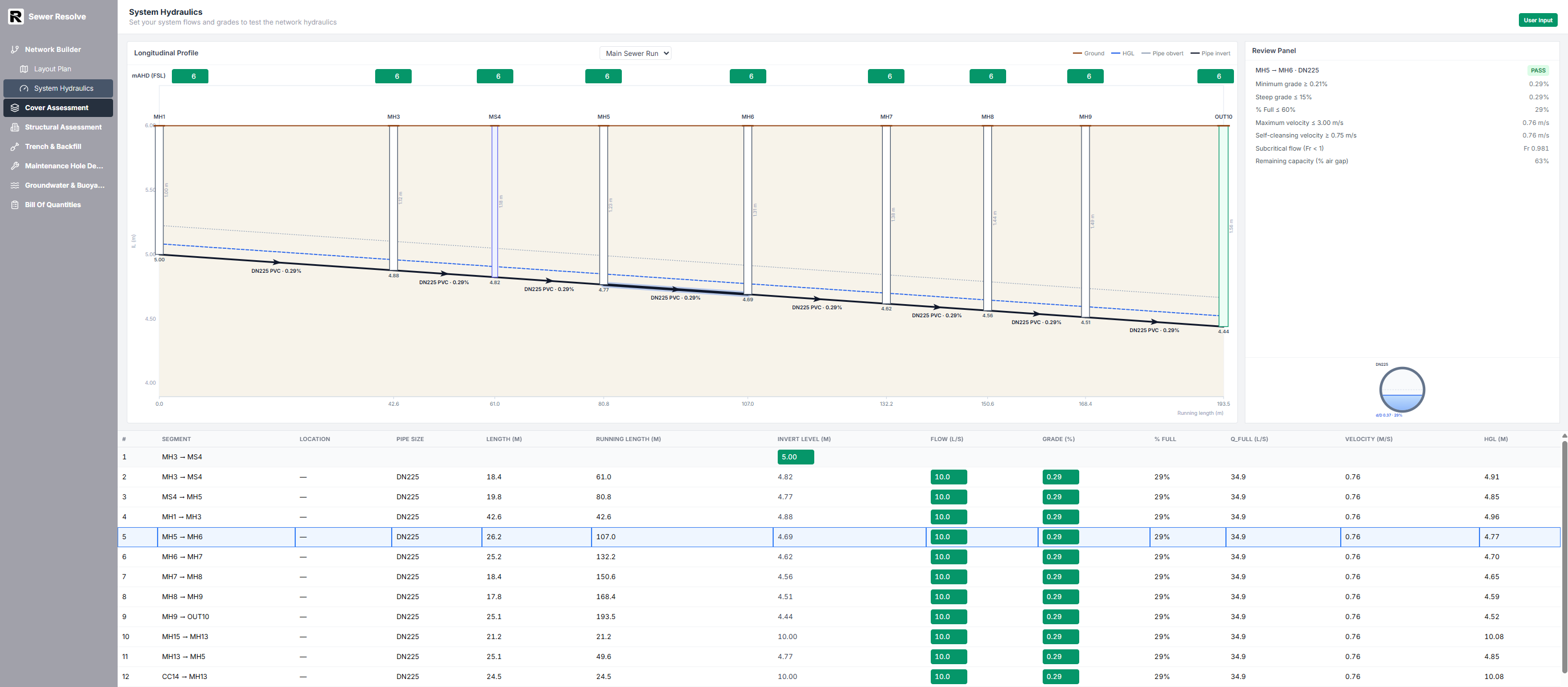Open the Layout Plan page

[58, 69]
